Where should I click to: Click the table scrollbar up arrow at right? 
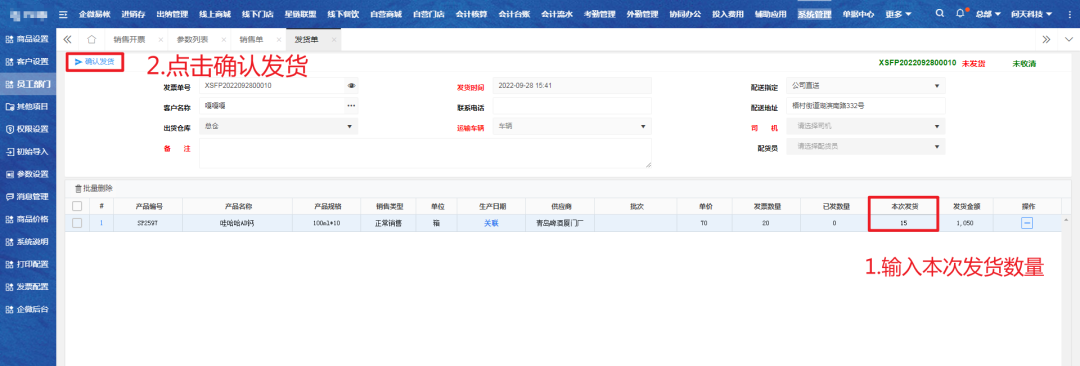tap(1067, 219)
